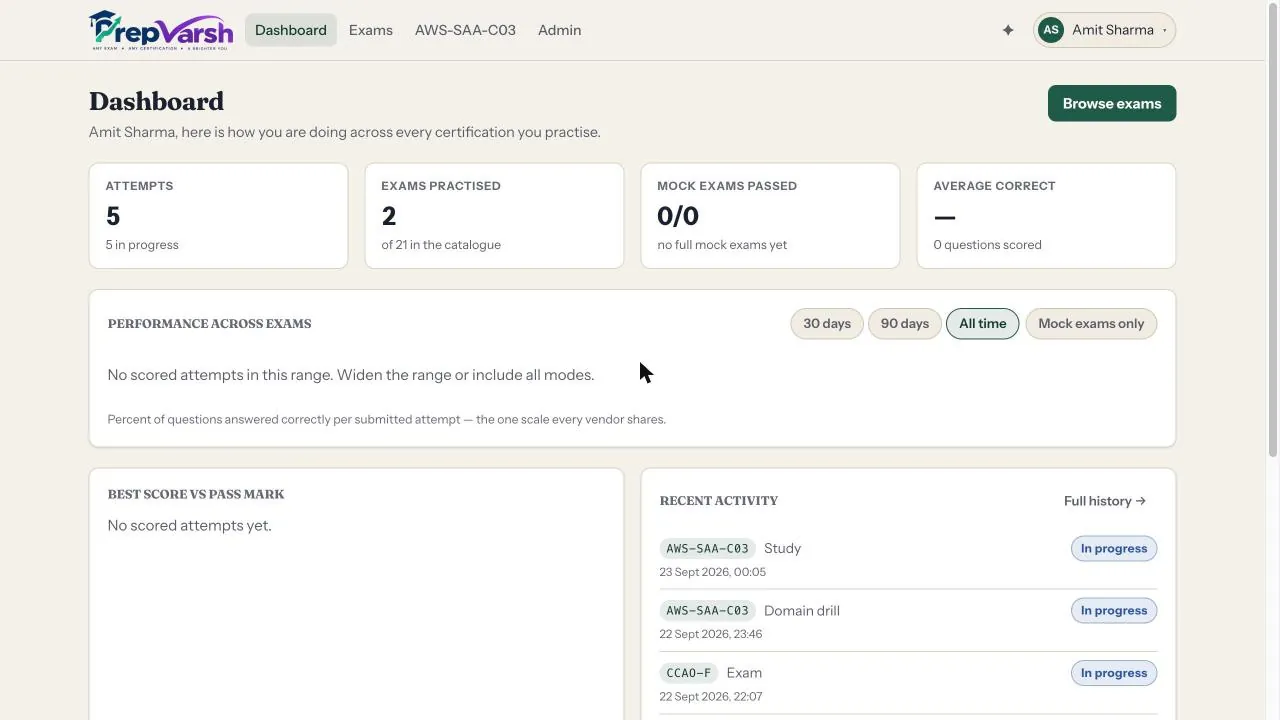Click the Recent activity heading
The height and width of the screenshot is (720, 1280).
point(718,501)
